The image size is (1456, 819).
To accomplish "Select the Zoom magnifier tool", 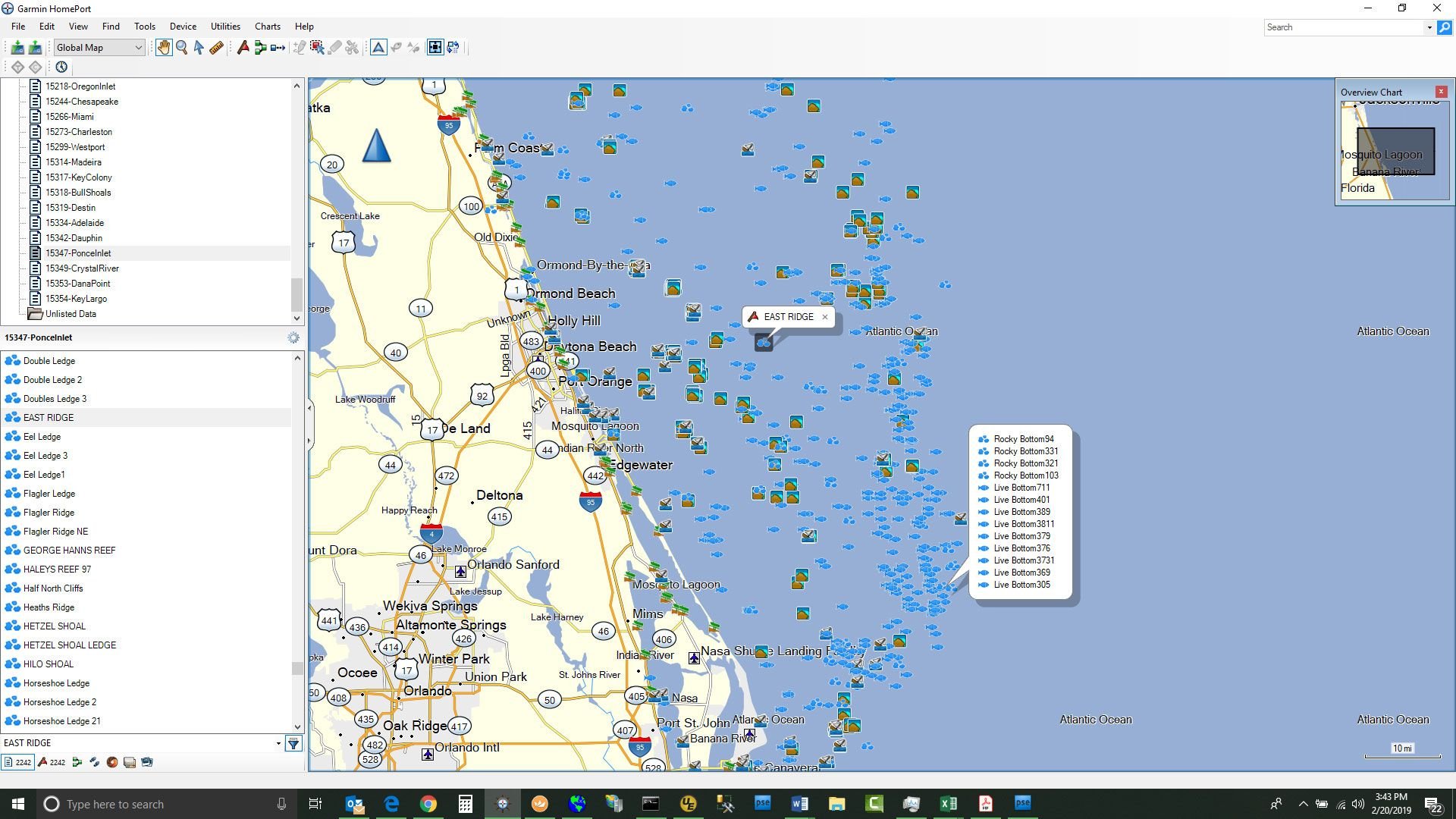I will pyautogui.click(x=182, y=48).
